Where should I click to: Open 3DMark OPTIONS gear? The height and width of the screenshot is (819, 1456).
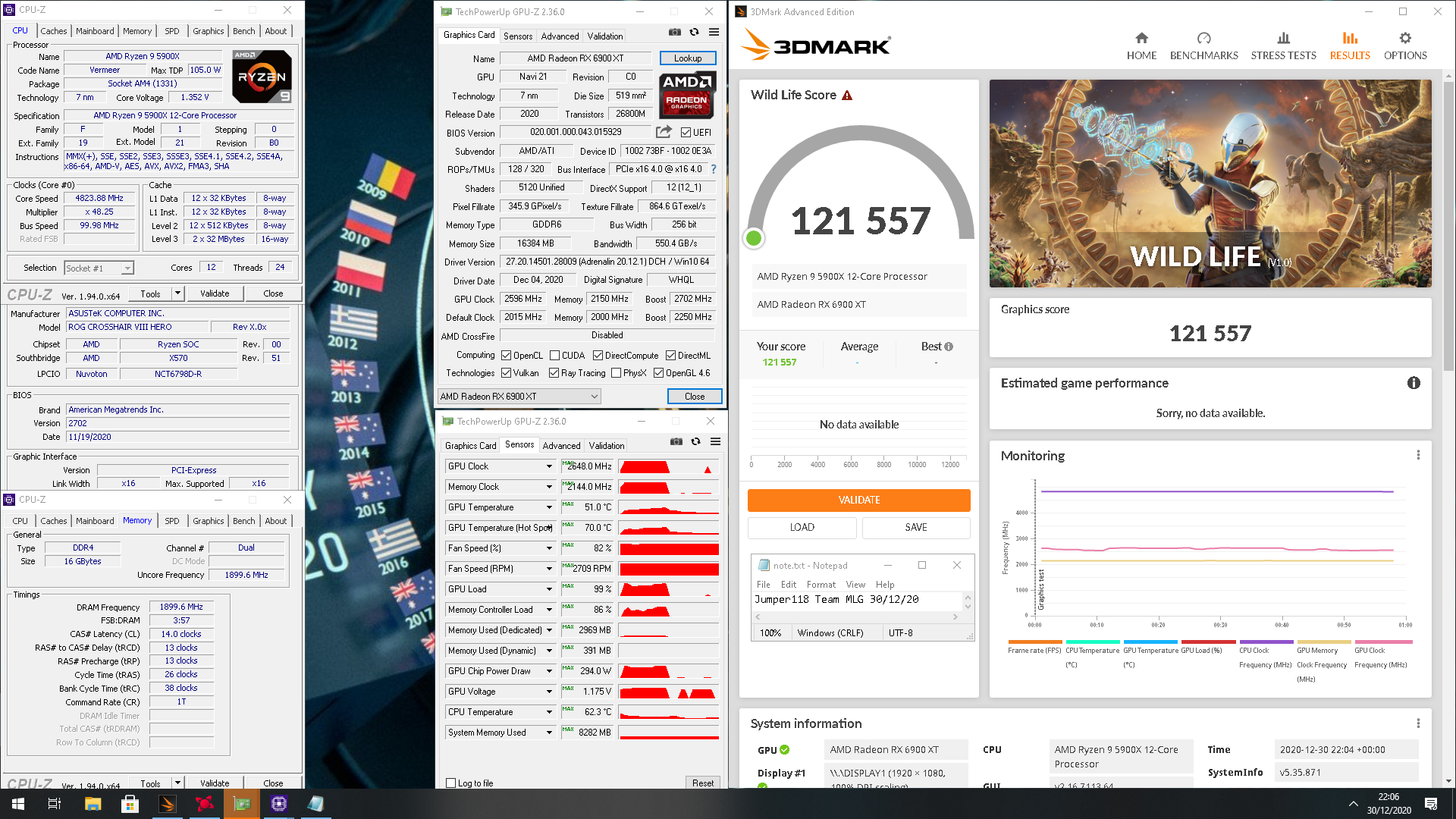[1405, 45]
